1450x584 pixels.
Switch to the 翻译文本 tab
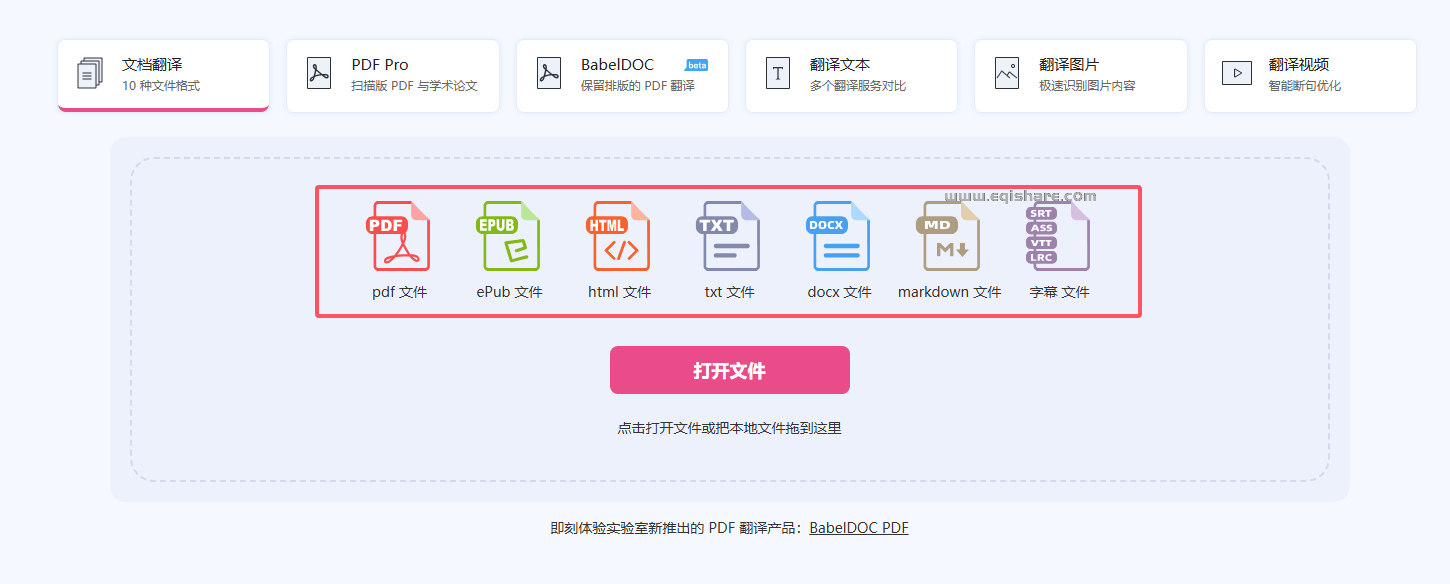click(x=851, y=75)
